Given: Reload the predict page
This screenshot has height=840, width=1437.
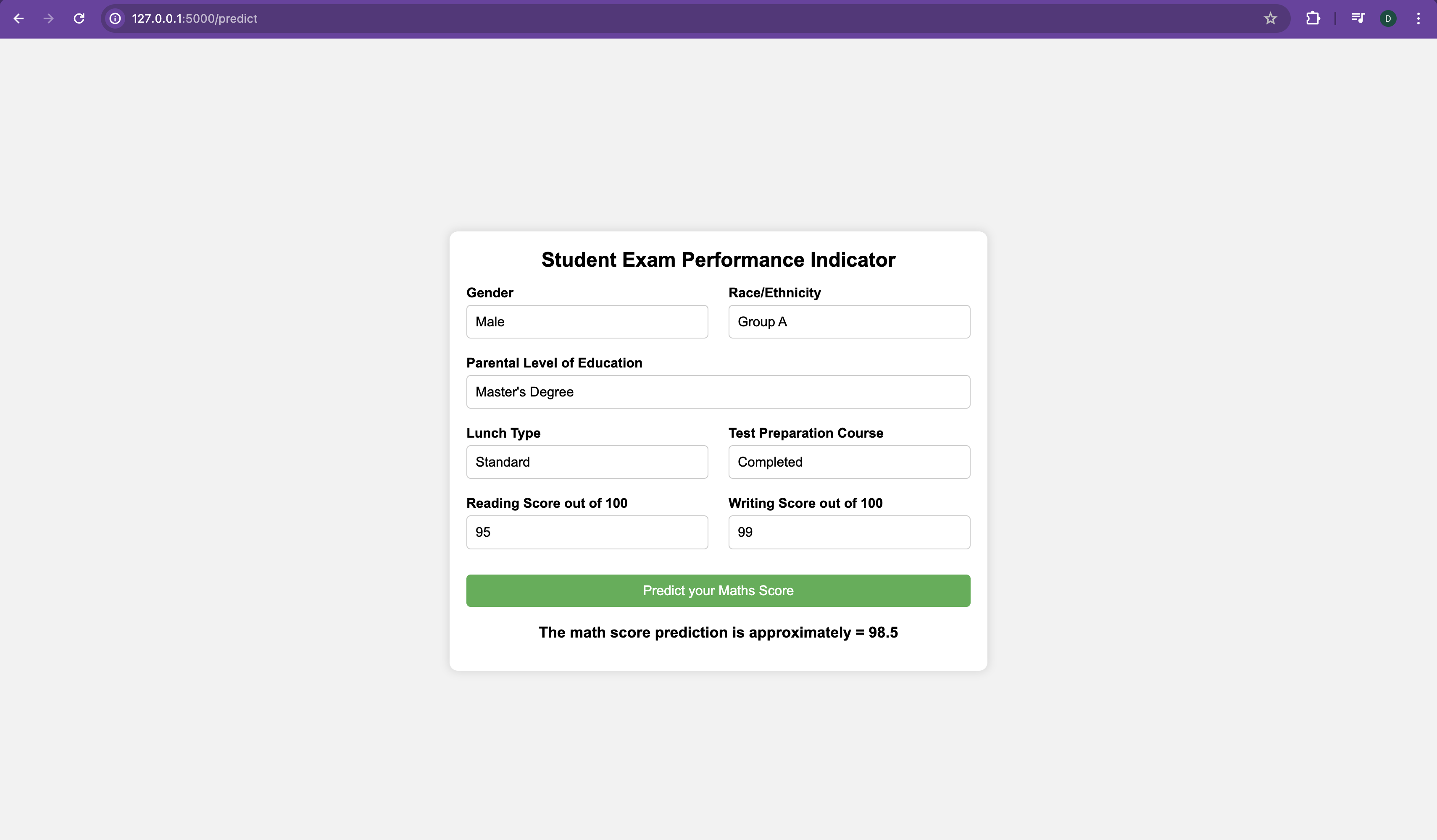Looking at the screenshot, I should click(x=79, y=18).
